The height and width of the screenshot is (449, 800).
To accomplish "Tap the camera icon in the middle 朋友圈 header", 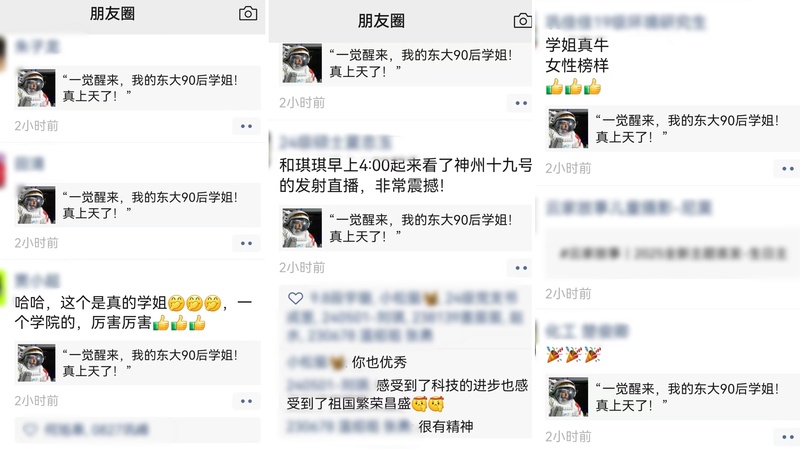I will coord(522,21).
